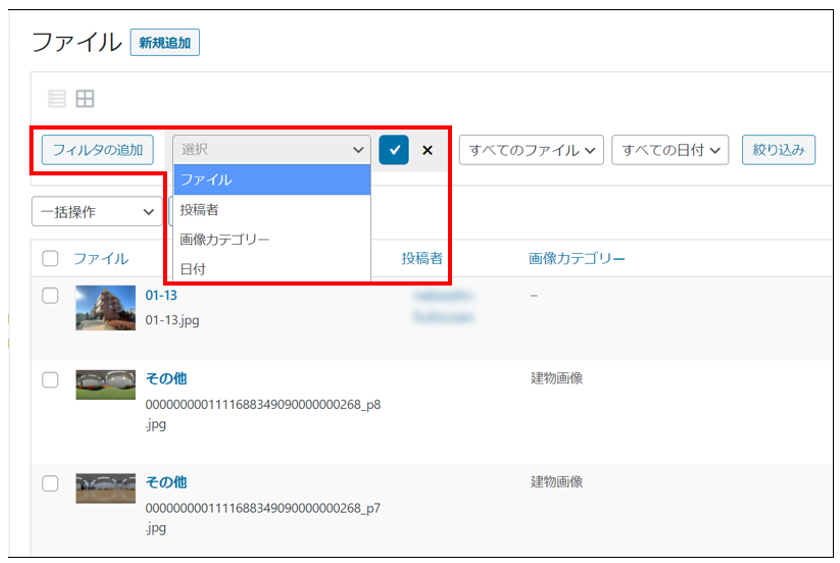Expand the すべてのファイル dropdown
This screenshot has width=840, height=563.
click(x=531, y=150)
